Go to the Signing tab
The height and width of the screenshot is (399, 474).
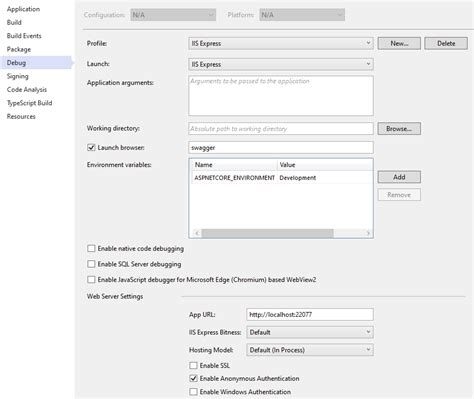[17, 76]
